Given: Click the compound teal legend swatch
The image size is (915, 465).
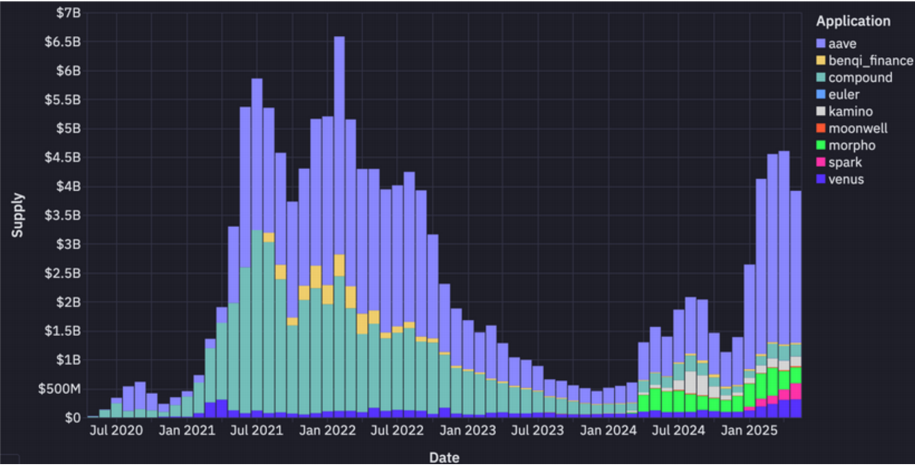Looking at the screenshot, I should (x=823, y=78).
